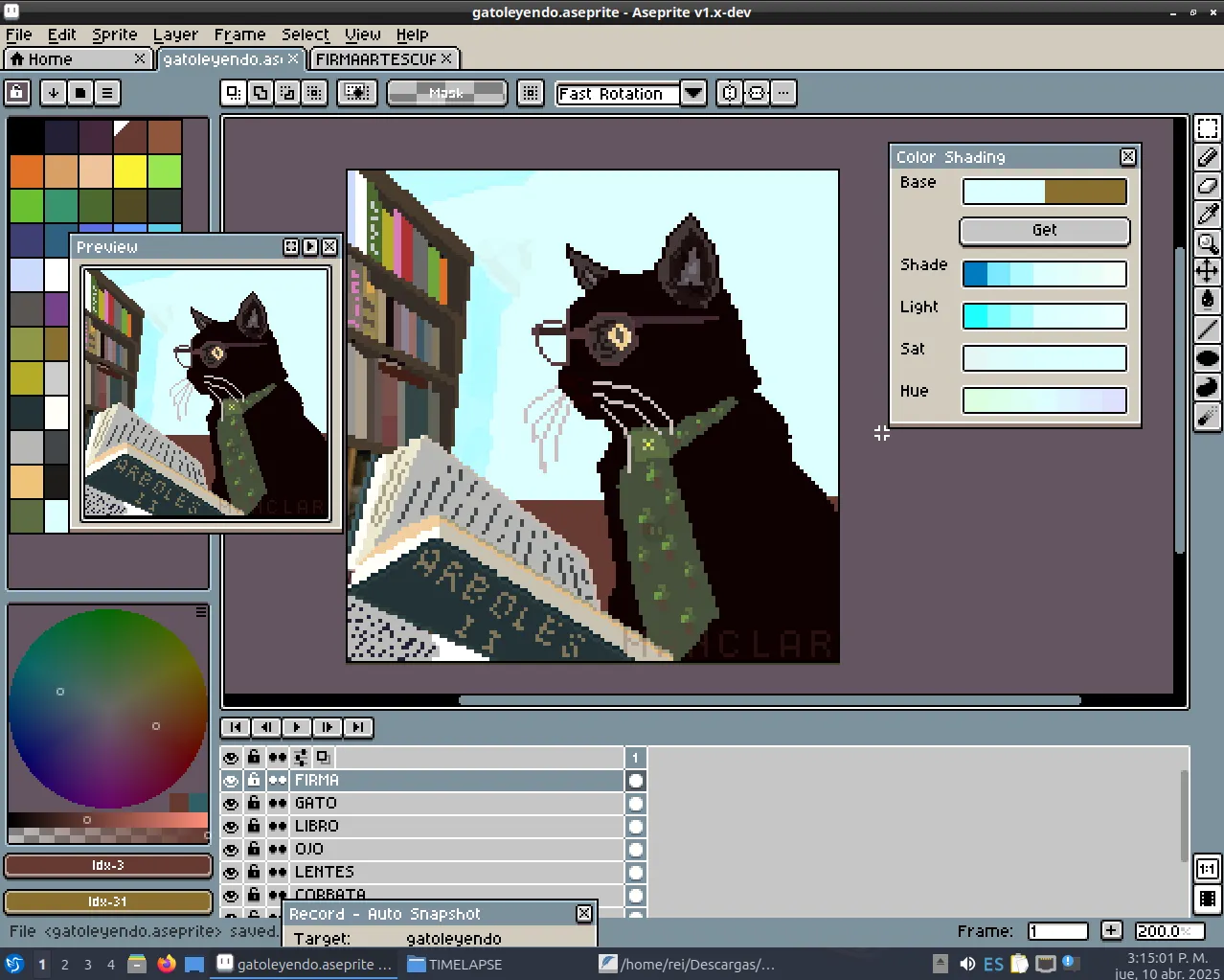
Task: Select the Pencil tool
Action: tap(1208, 157)
